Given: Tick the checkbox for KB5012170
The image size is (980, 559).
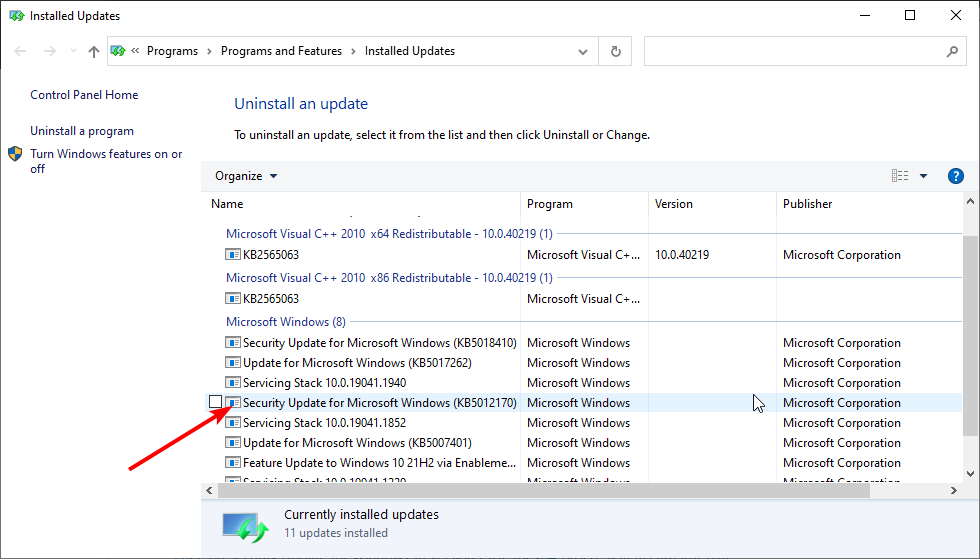Looking at the screenshot, I should (x=215, y=402).
